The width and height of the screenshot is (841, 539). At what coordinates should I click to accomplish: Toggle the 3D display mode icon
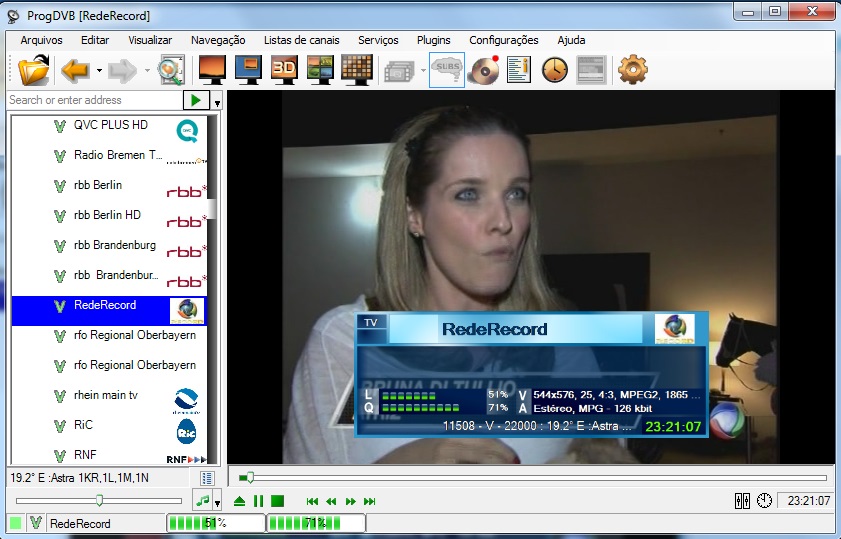pyautogui.click(x=284, y=70)
